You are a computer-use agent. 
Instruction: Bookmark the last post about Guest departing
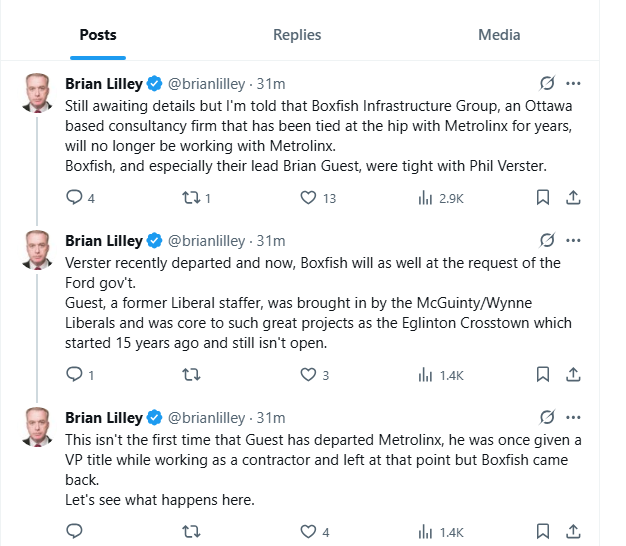coord(543,532)
